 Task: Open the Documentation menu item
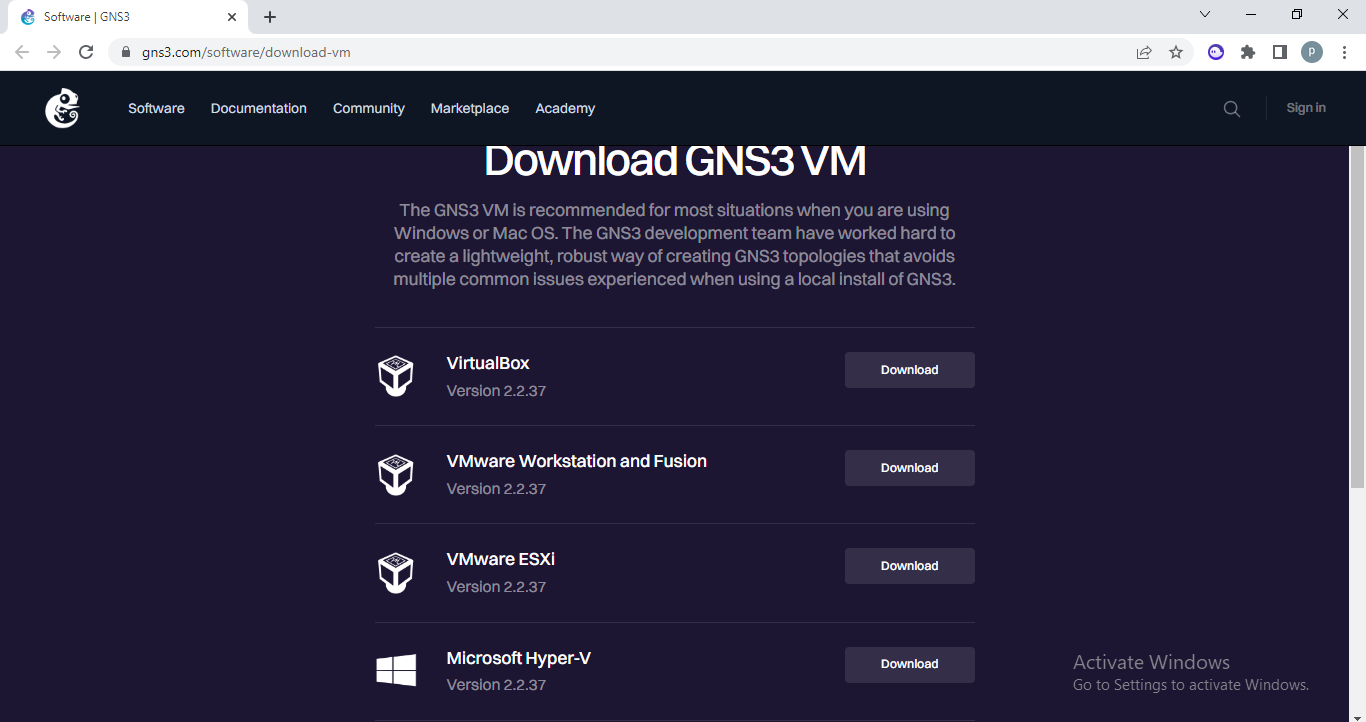[258, 108]
